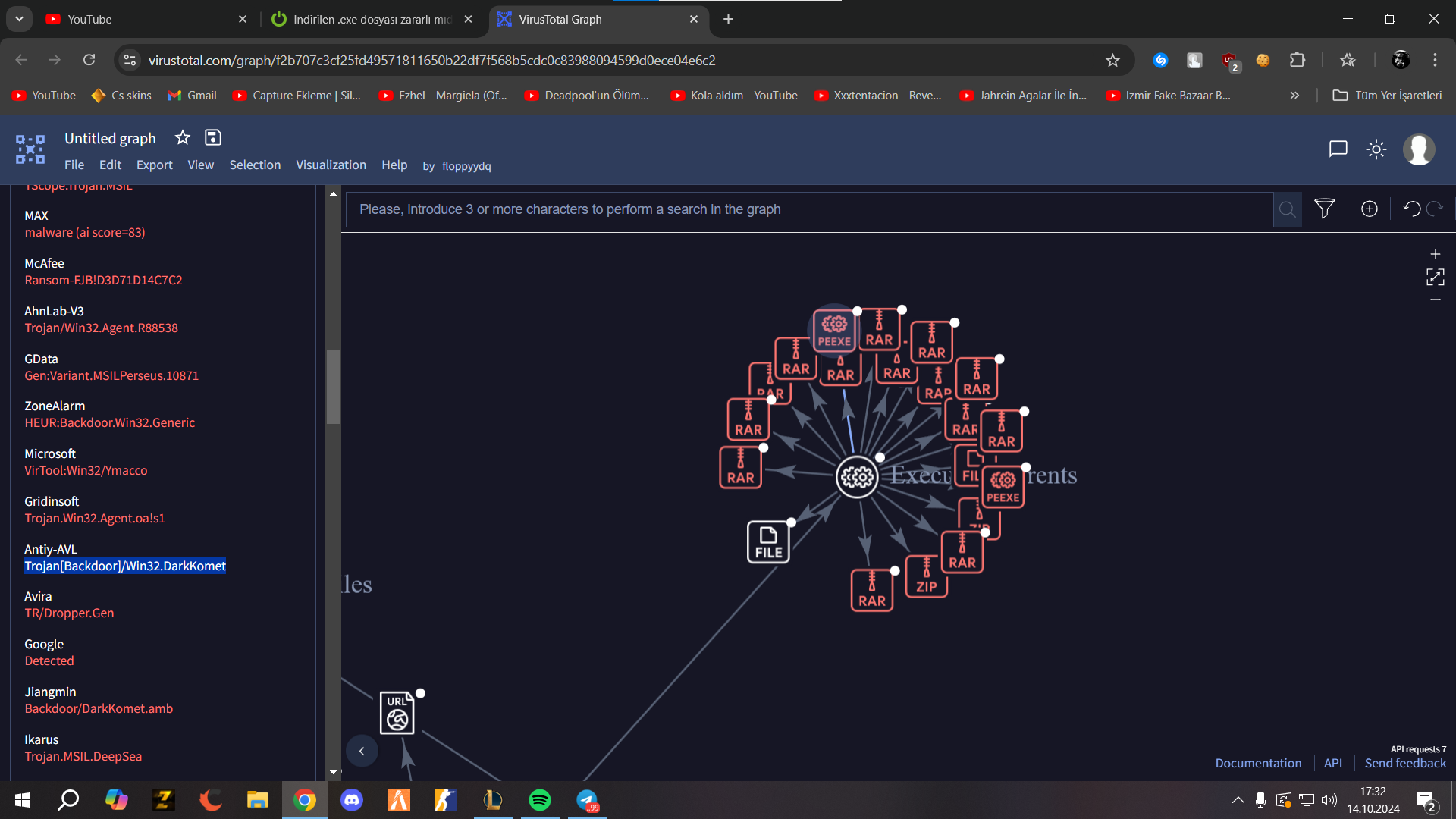The width and height of the screenshot is (1456, 819).
Task: Click the save graph icon
Action: [x=213, y=137]
